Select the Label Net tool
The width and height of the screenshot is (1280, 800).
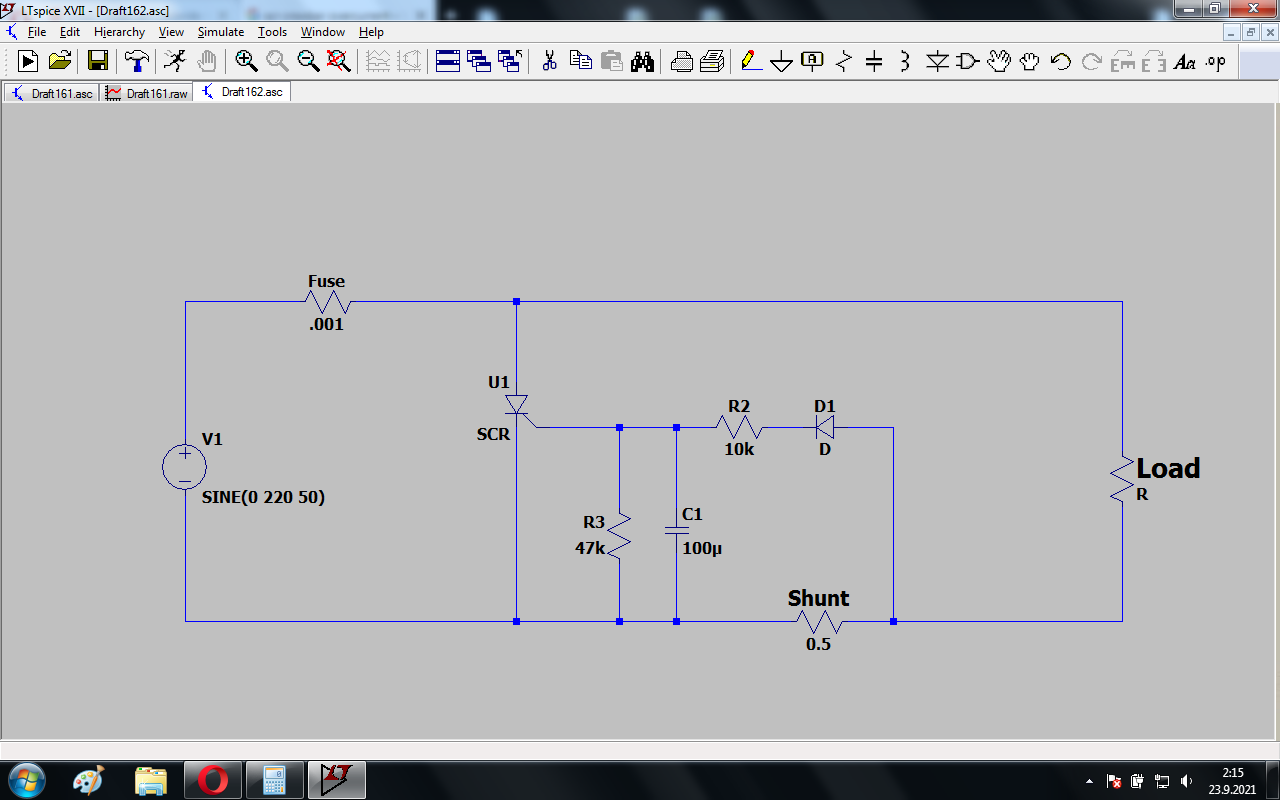pos(813,61)
